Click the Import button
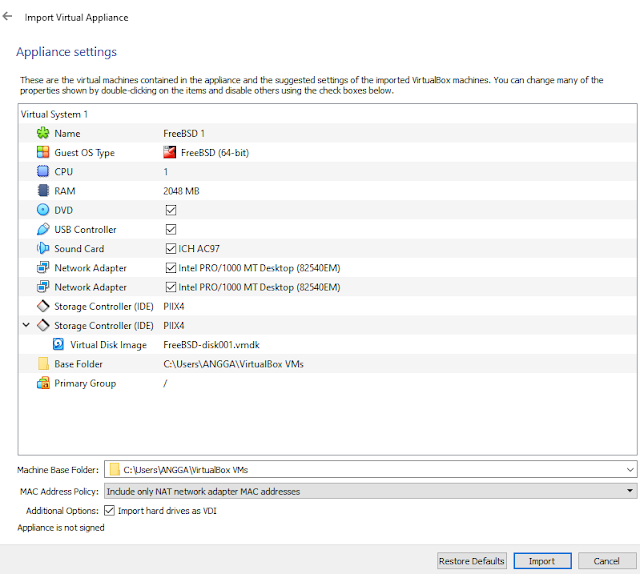This screenshot has height=574, width=640. [542, 561]
